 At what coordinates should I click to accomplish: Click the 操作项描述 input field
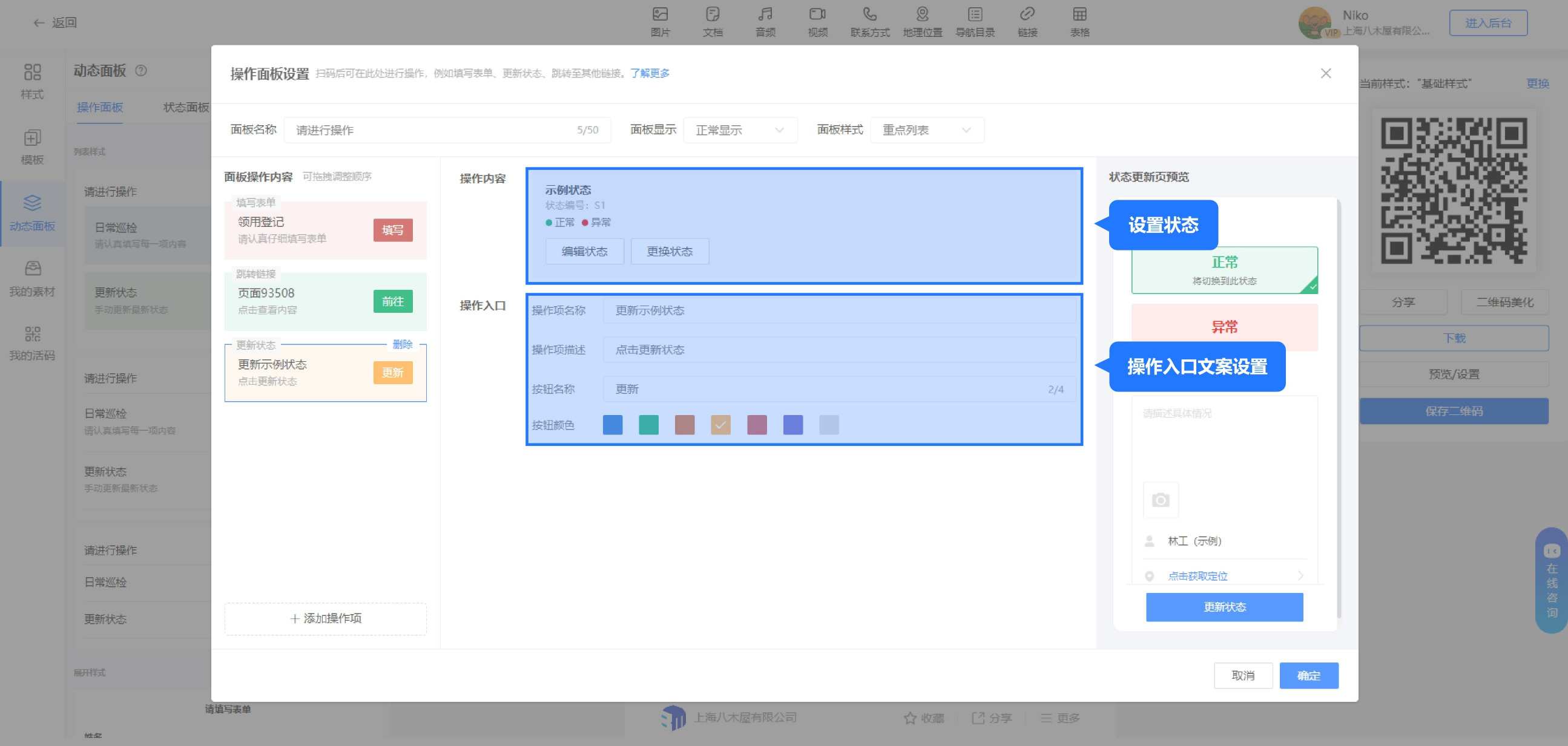[x=839, y=350]
